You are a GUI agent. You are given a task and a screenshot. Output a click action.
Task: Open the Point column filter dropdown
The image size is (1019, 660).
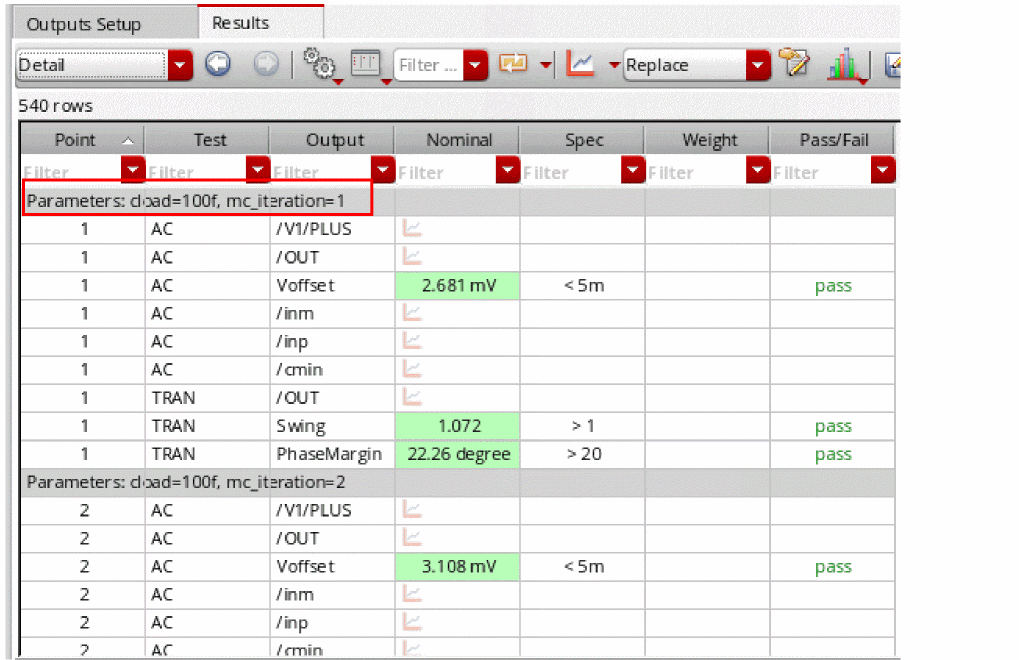tap(133, 172)
